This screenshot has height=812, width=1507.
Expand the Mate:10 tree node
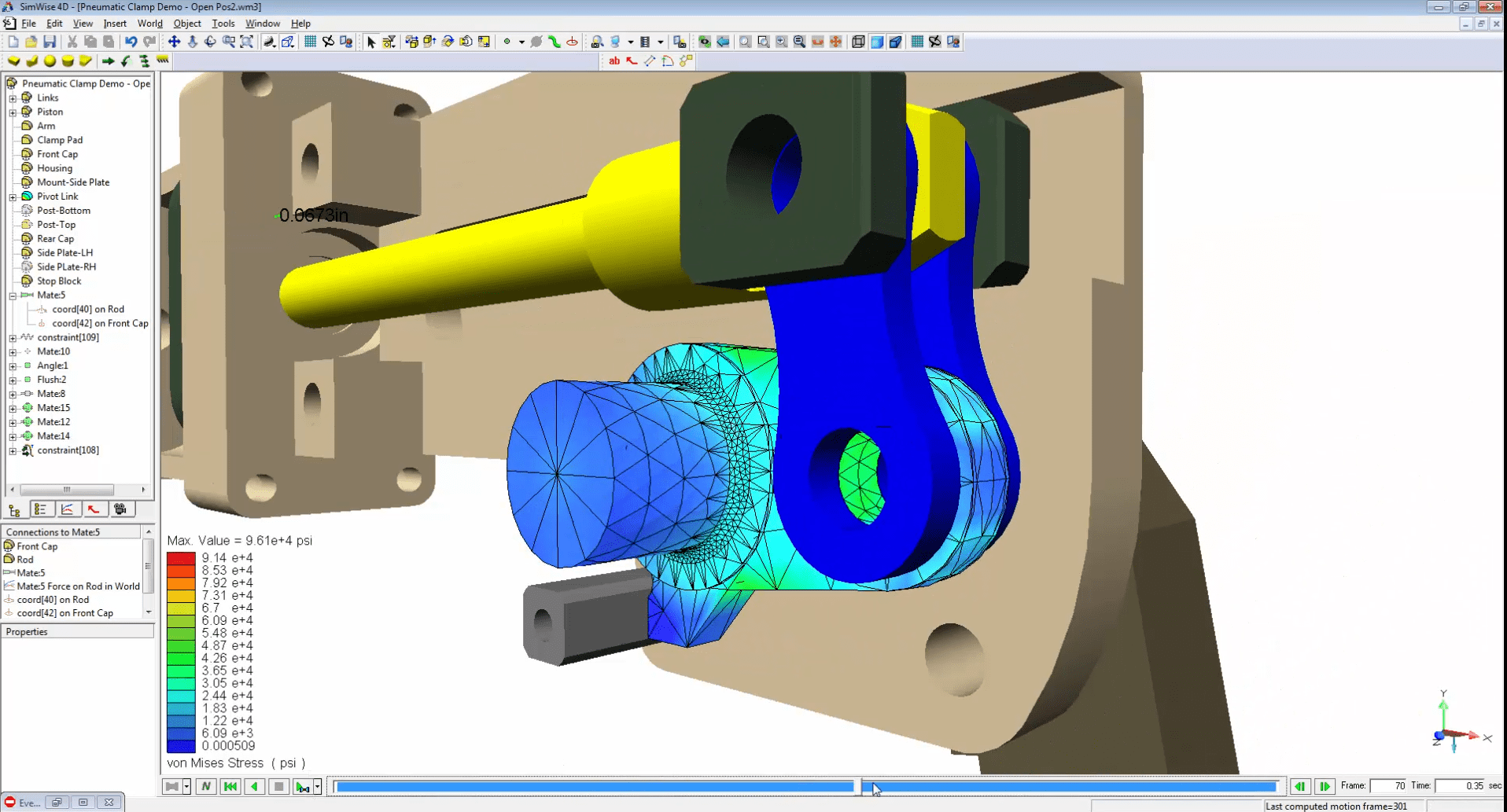pos(13,352)
